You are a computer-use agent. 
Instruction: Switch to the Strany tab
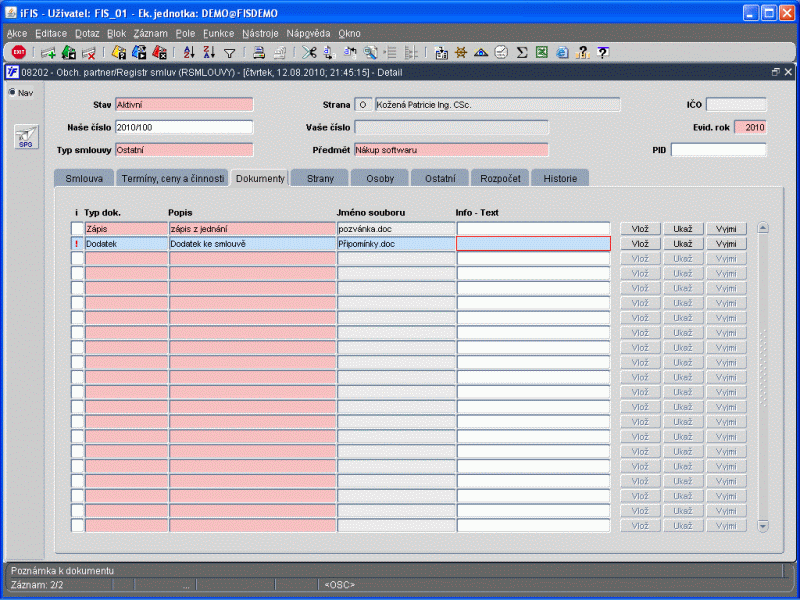(320, 179)
